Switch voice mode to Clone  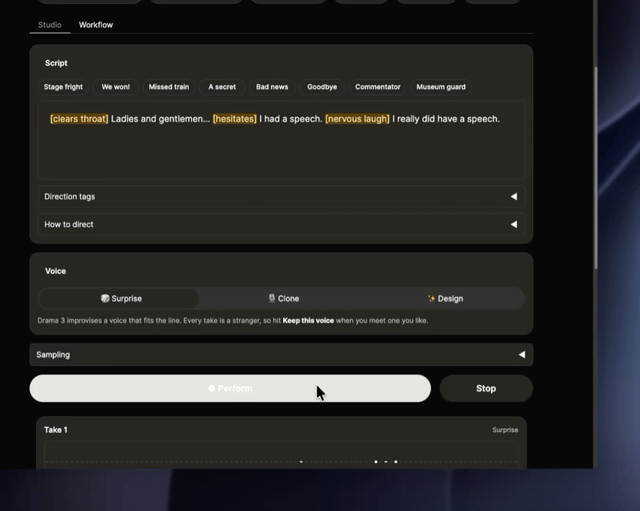(284, 299)
